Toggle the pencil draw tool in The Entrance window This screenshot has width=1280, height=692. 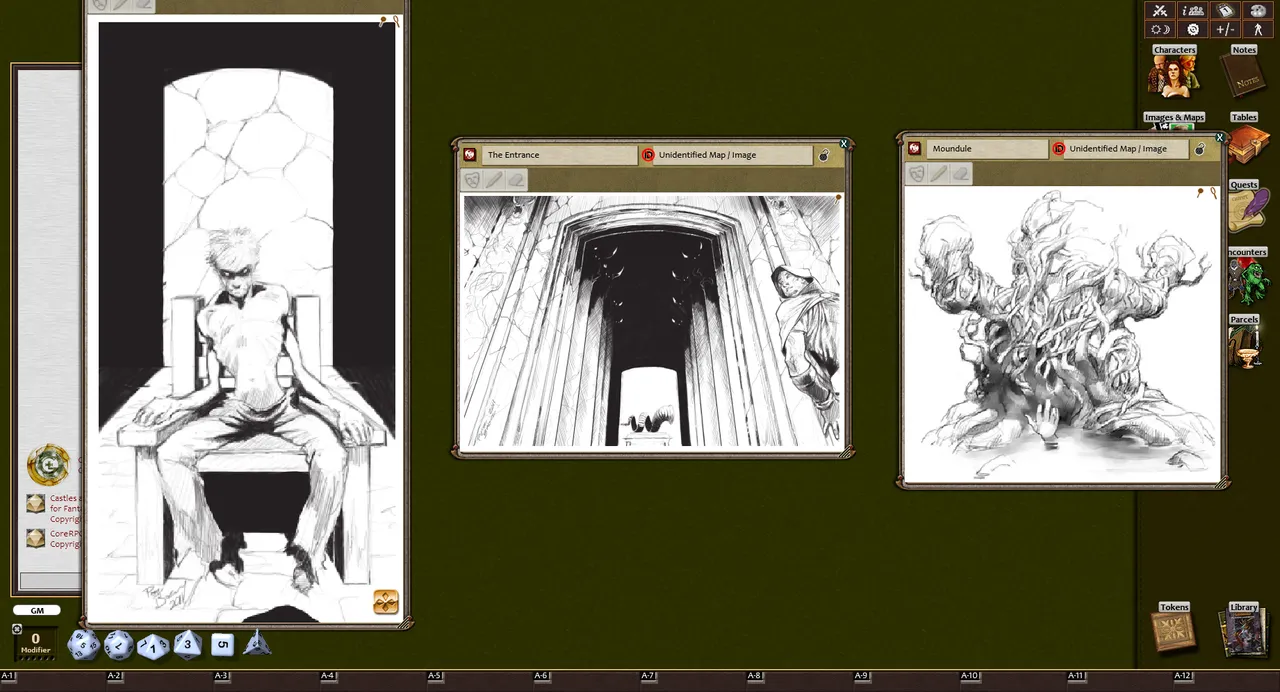click(494, 180)
